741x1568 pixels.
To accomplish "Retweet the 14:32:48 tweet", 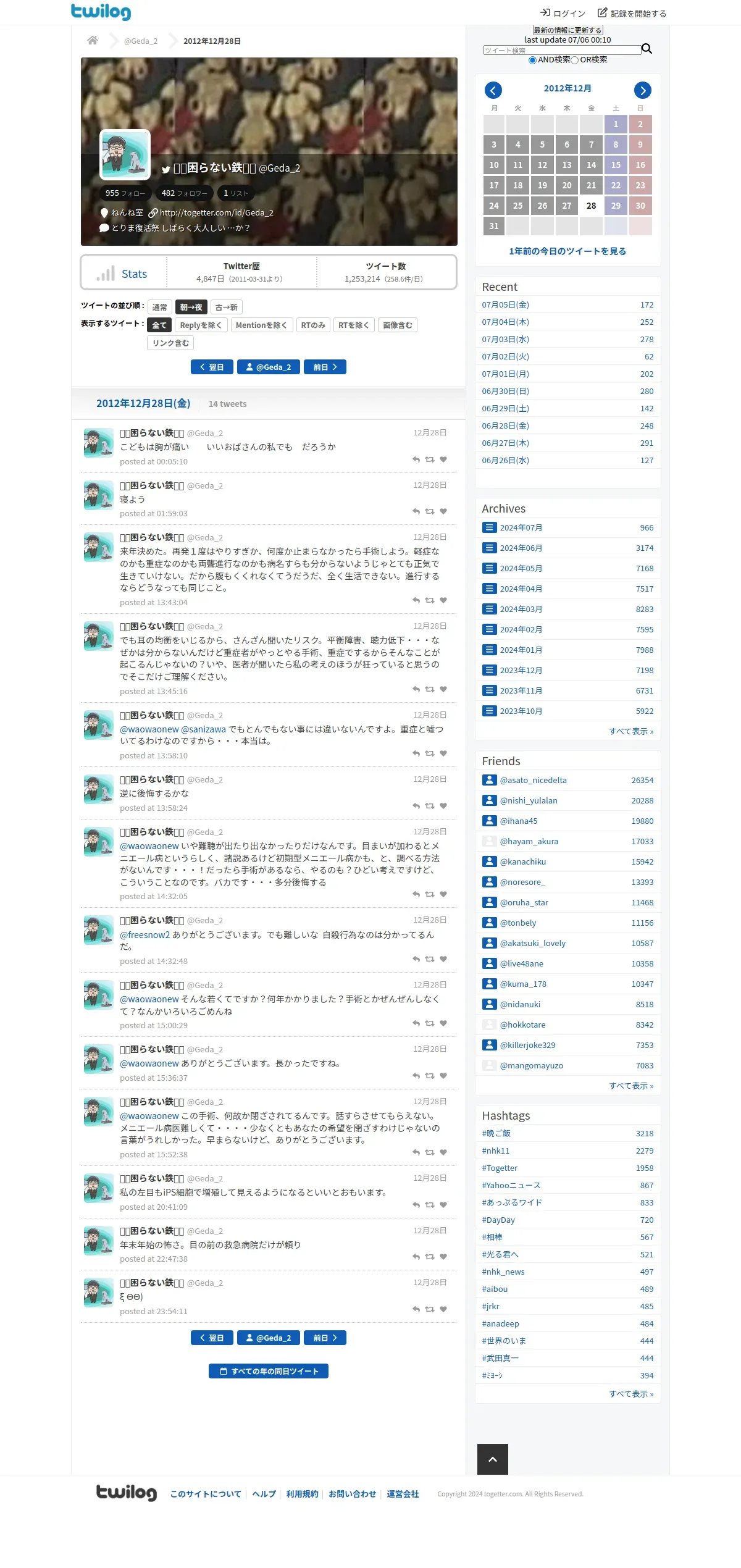I will pos(430,959).
